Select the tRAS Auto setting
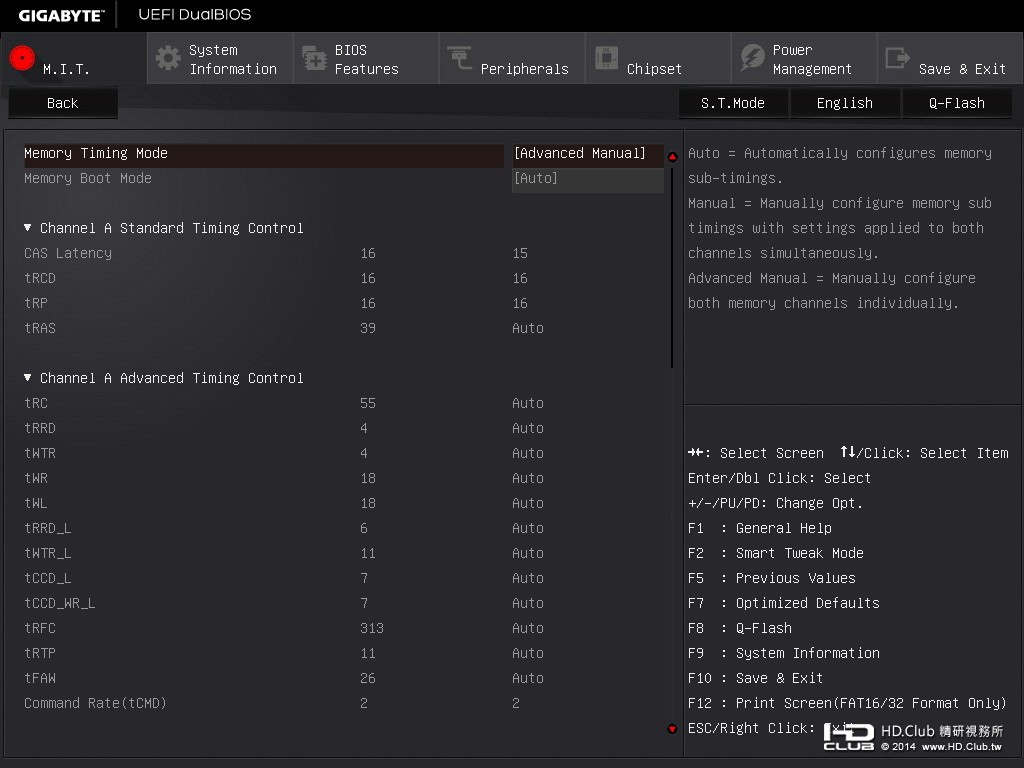 click(528, 328)
